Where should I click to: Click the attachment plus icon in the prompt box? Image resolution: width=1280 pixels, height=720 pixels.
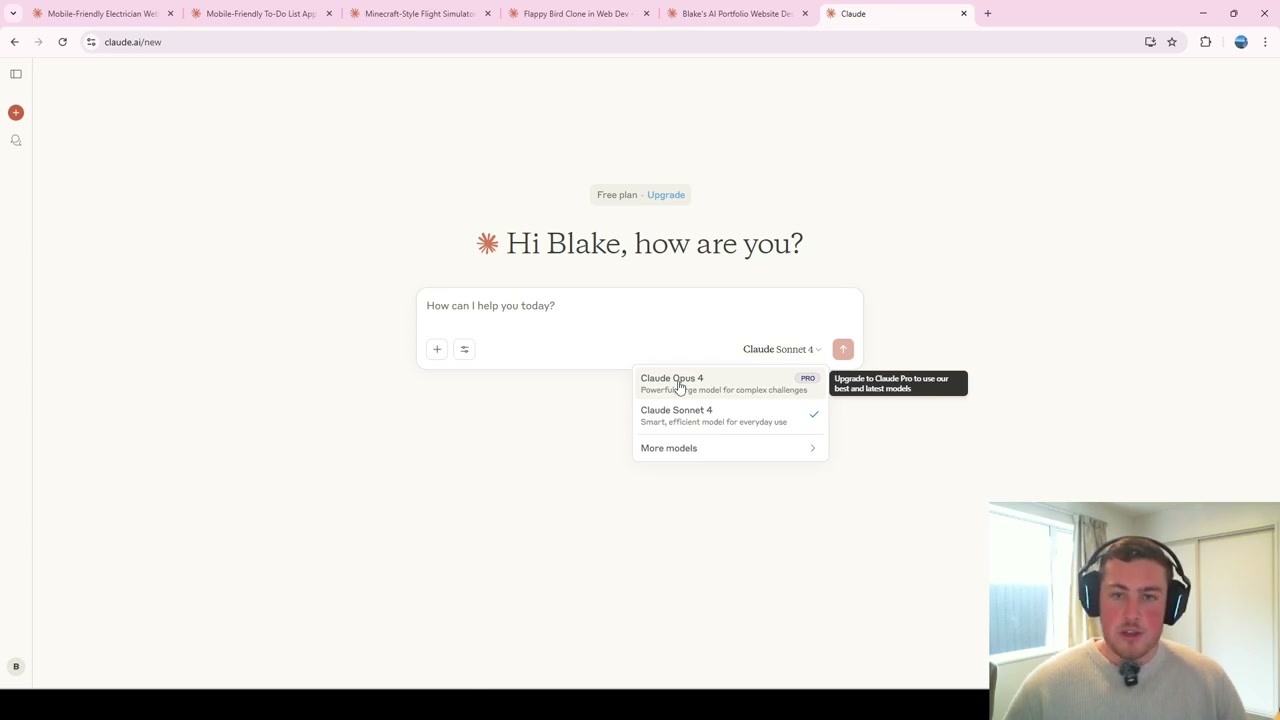437,349
